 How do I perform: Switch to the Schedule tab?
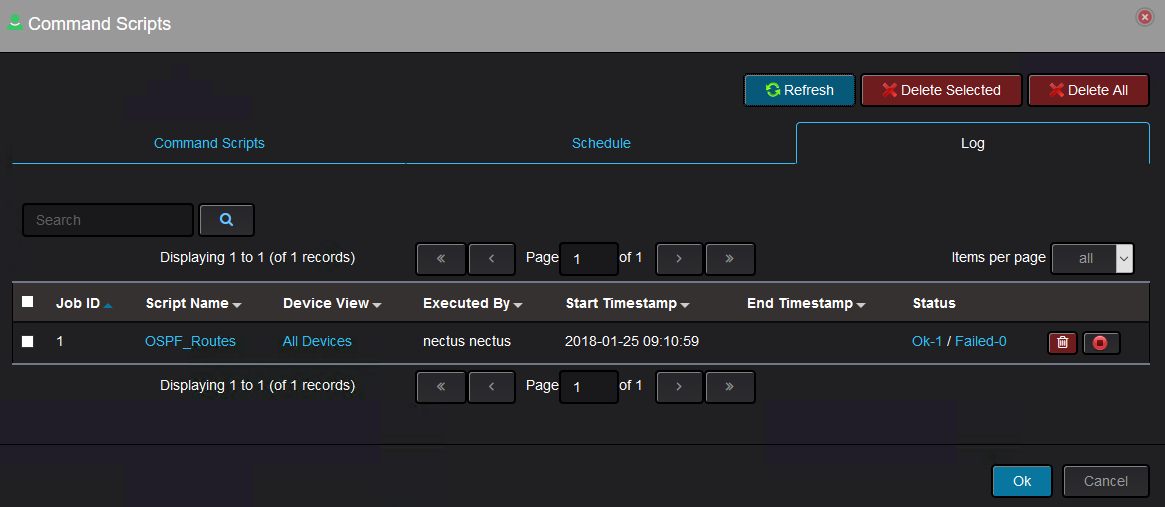click(601, 143)
